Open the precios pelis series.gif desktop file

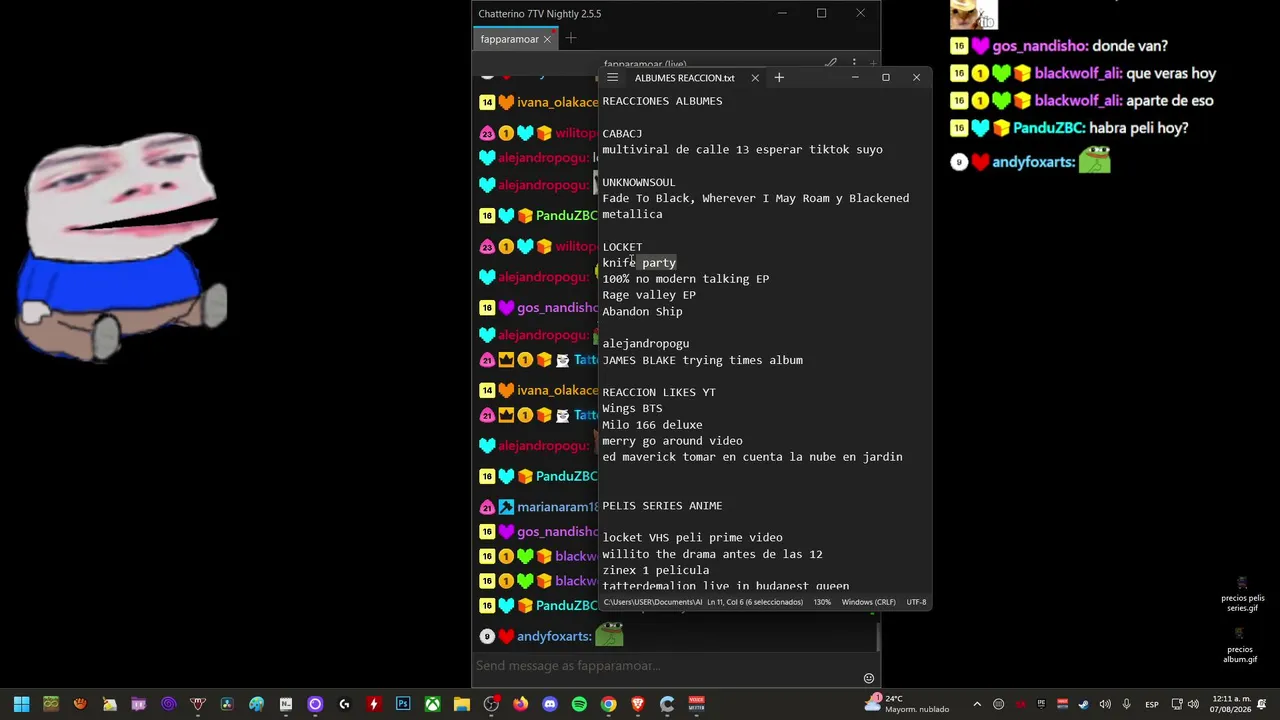[1242, 595]
